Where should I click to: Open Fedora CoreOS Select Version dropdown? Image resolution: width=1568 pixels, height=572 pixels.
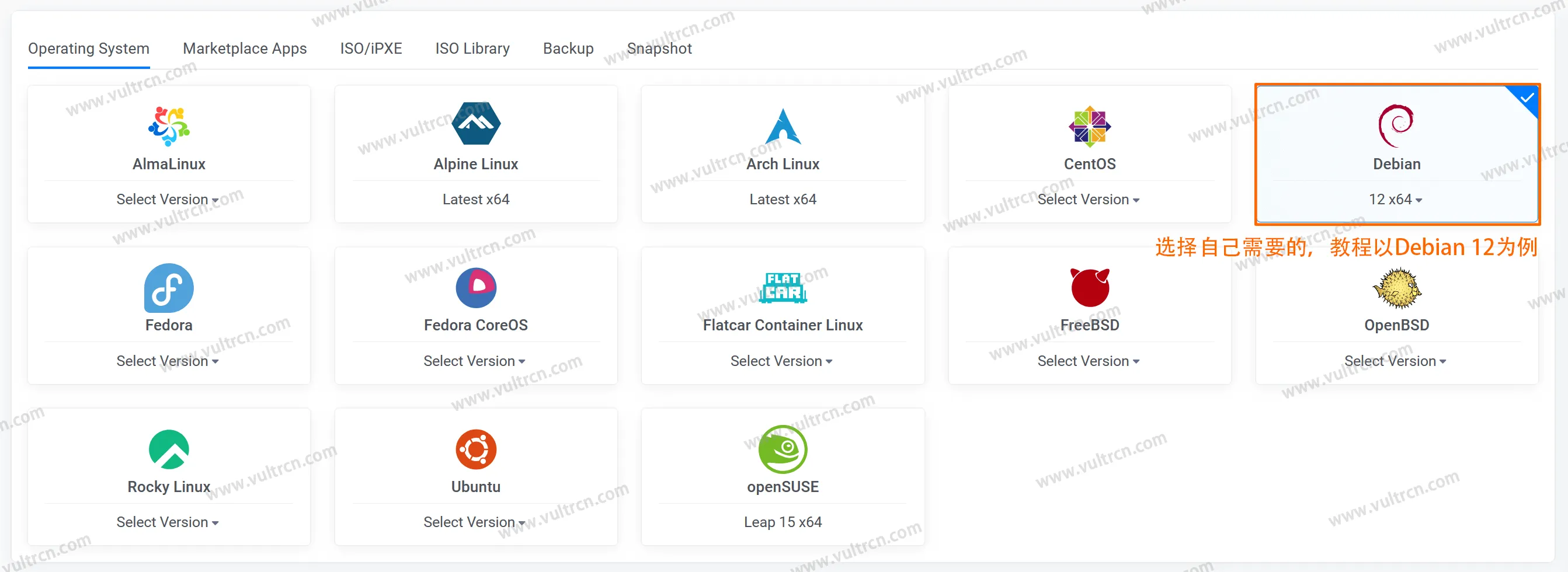(474, 361)
